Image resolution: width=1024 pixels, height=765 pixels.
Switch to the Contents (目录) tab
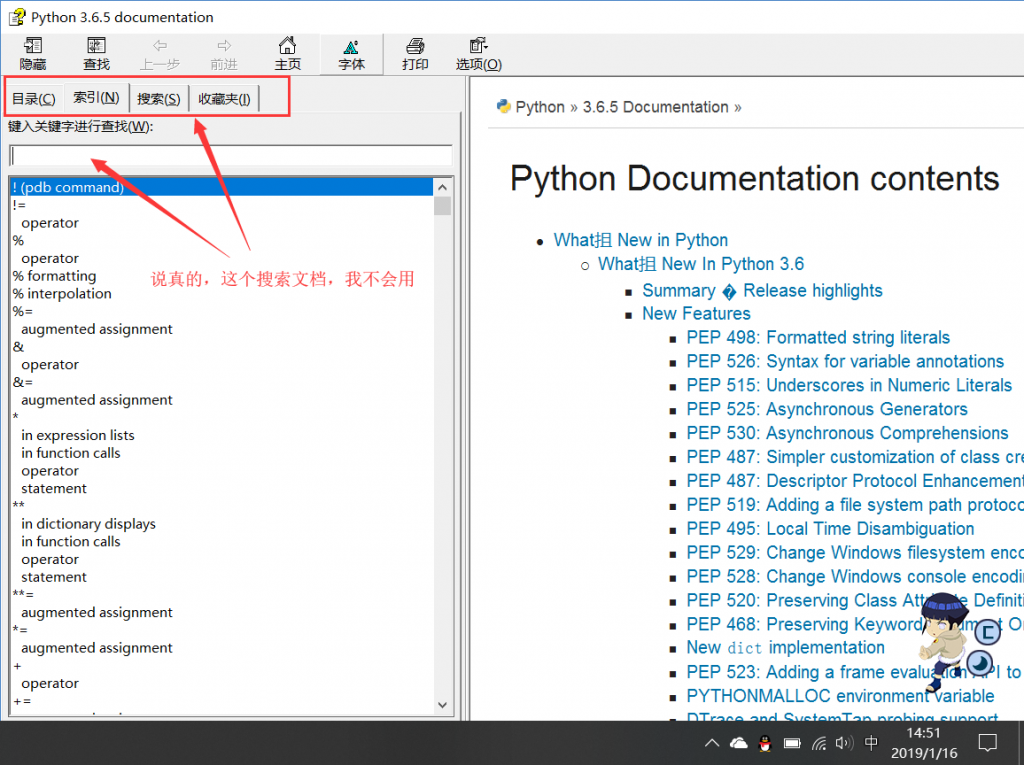(33, 98)
